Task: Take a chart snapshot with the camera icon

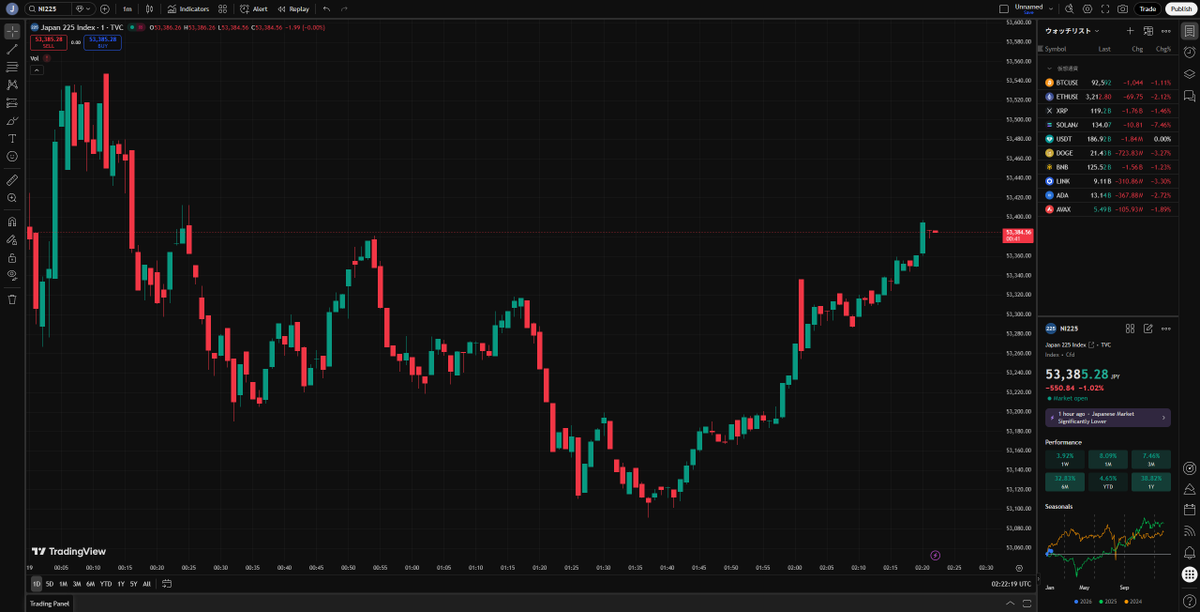Action: click(x=1123, y=8)
